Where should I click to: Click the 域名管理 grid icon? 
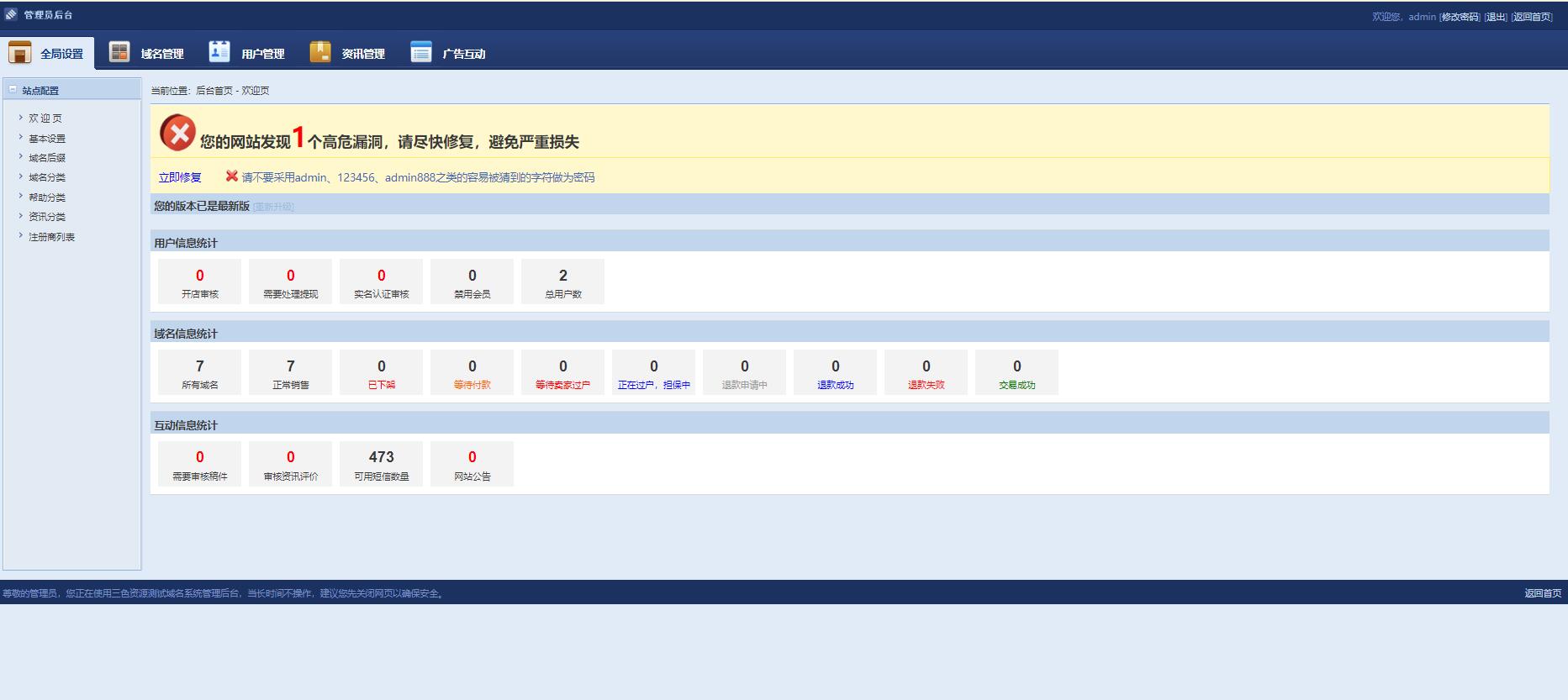tap(119, 52)
